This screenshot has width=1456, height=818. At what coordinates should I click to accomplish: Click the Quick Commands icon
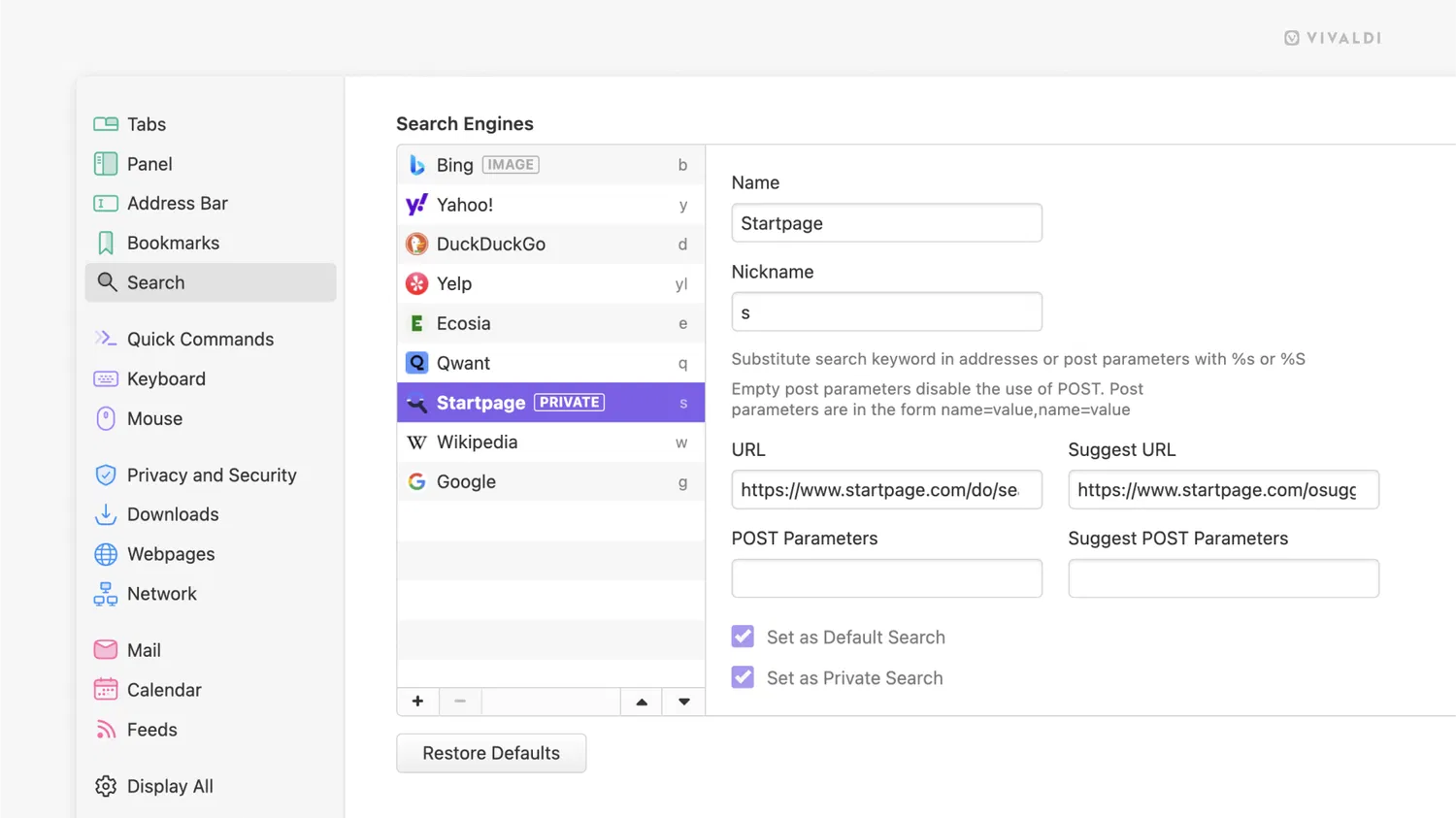click(106, 339)
